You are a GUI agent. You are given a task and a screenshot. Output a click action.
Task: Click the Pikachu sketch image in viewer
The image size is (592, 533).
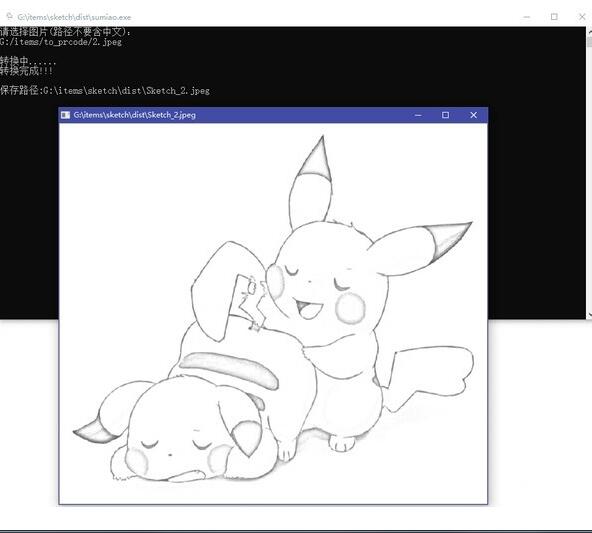pos(273,313)
